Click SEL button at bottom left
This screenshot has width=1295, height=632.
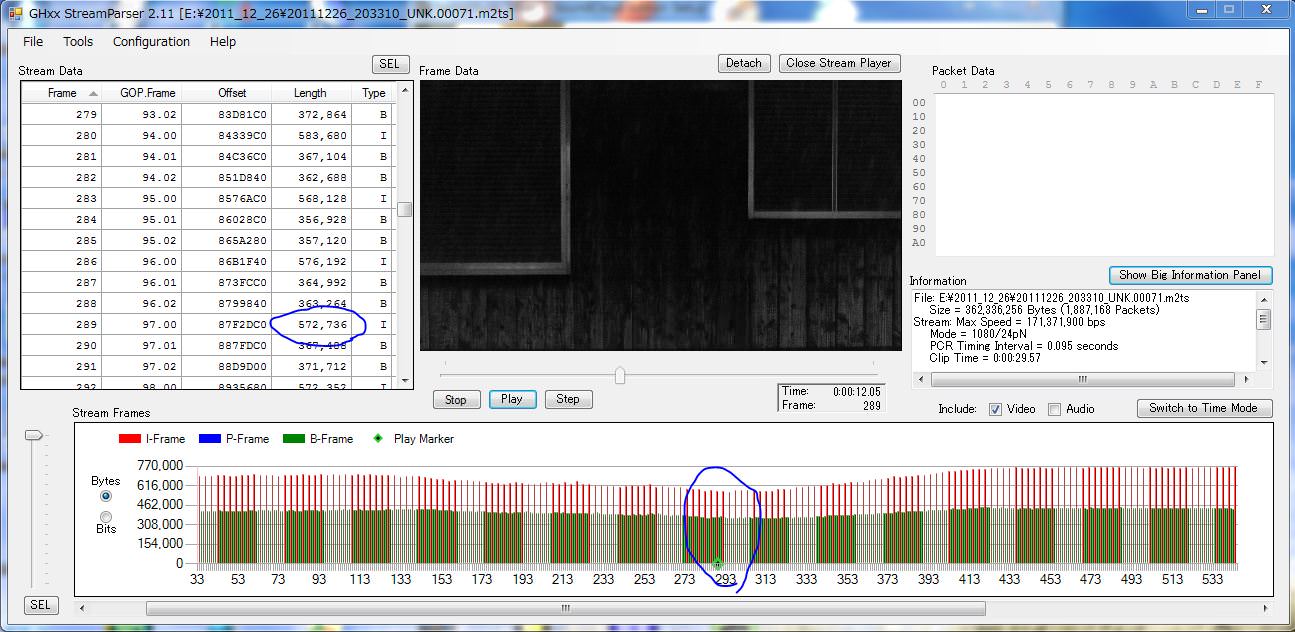pyautogui.click(x=40, y=605)
